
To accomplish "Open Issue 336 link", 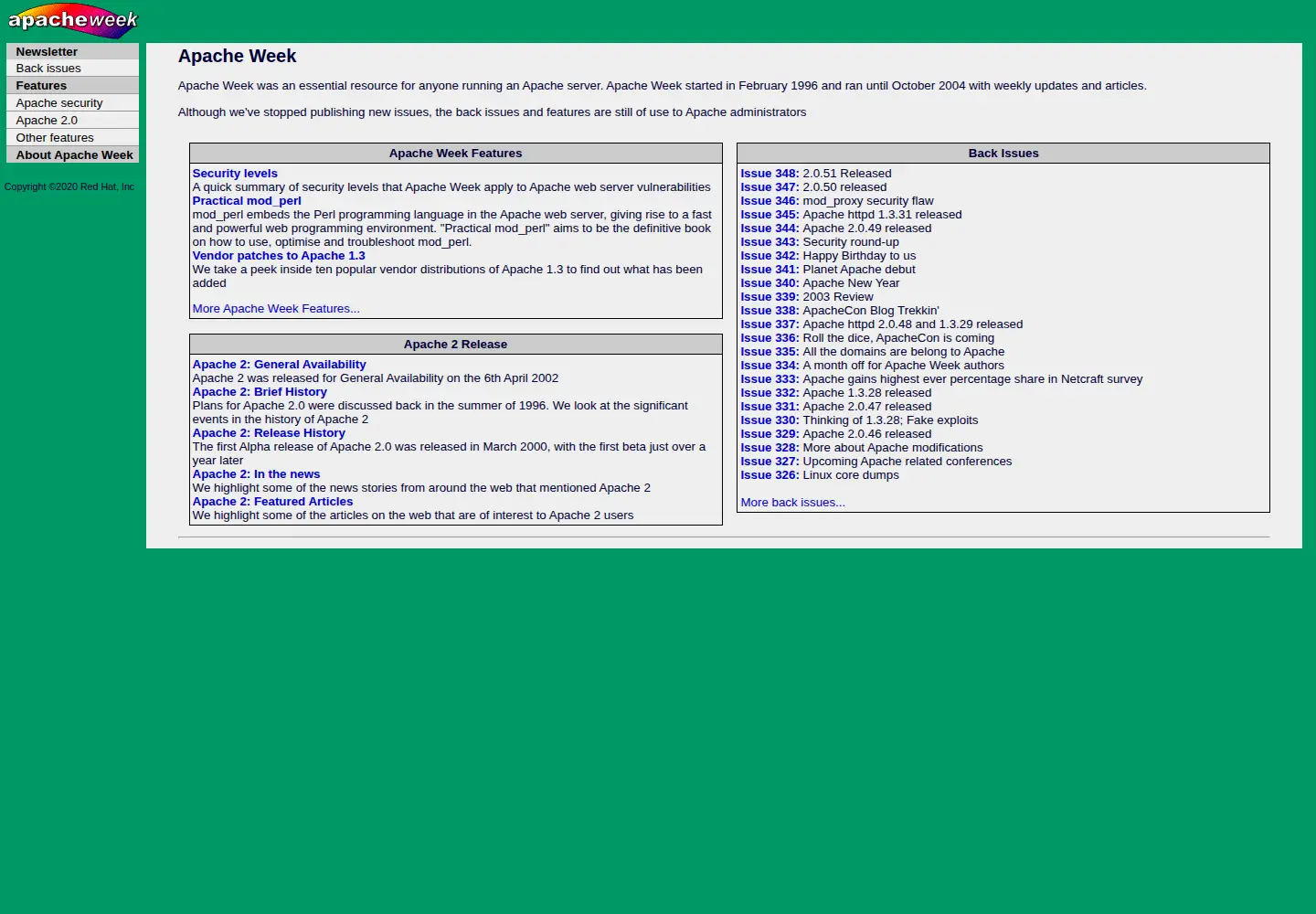I will click(x=769, y=338).
